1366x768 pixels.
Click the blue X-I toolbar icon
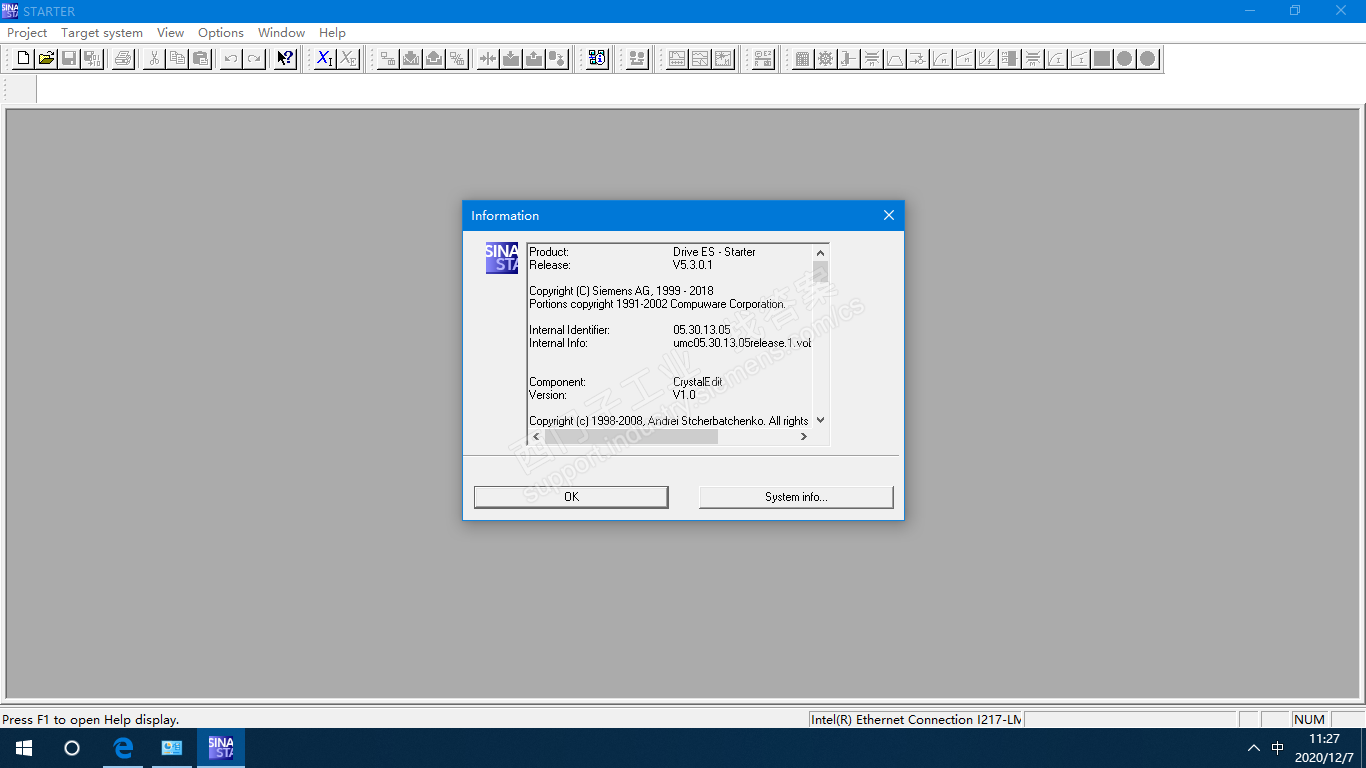pos(325,58)
